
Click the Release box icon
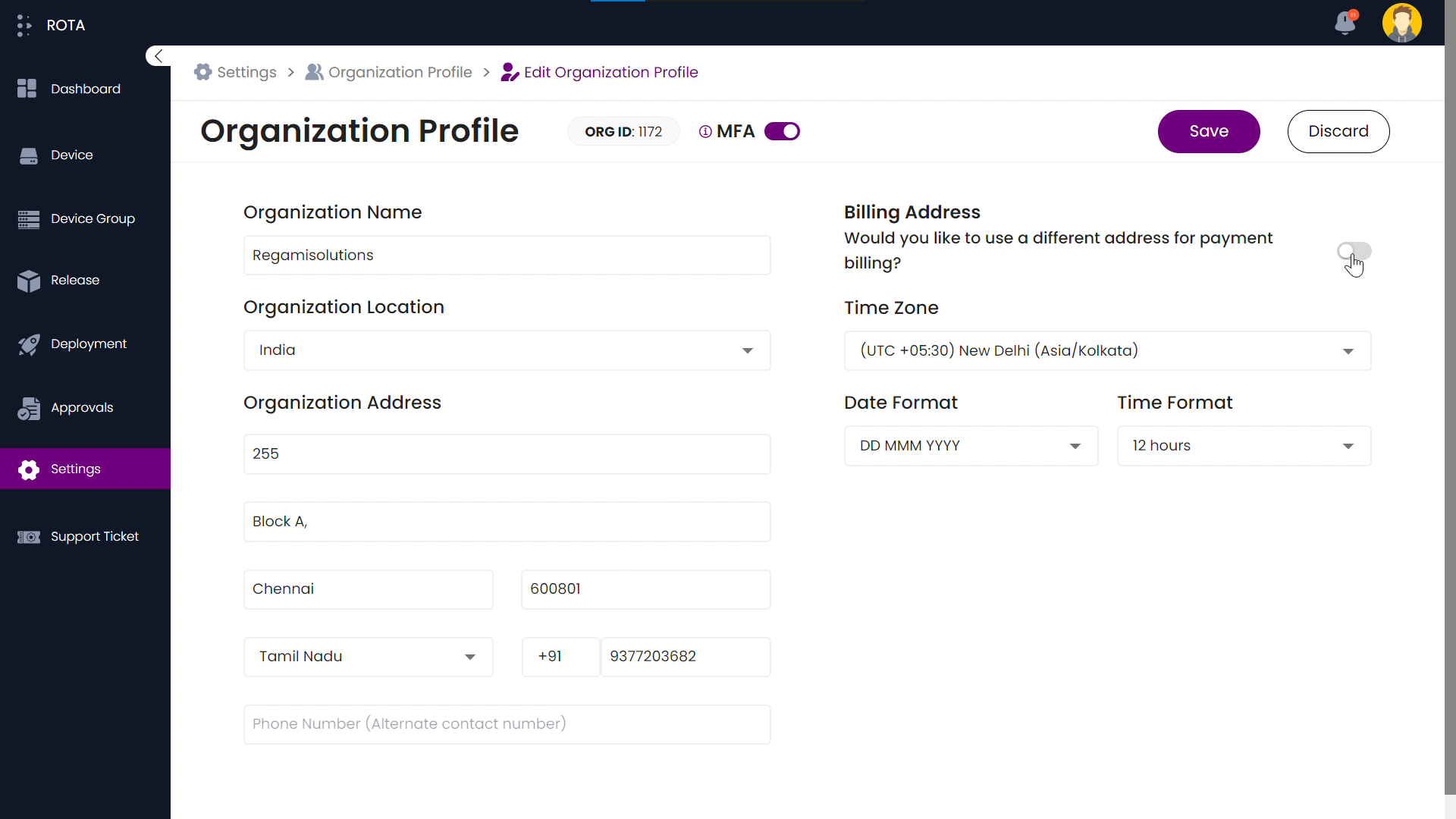click(x=29, y=281)
